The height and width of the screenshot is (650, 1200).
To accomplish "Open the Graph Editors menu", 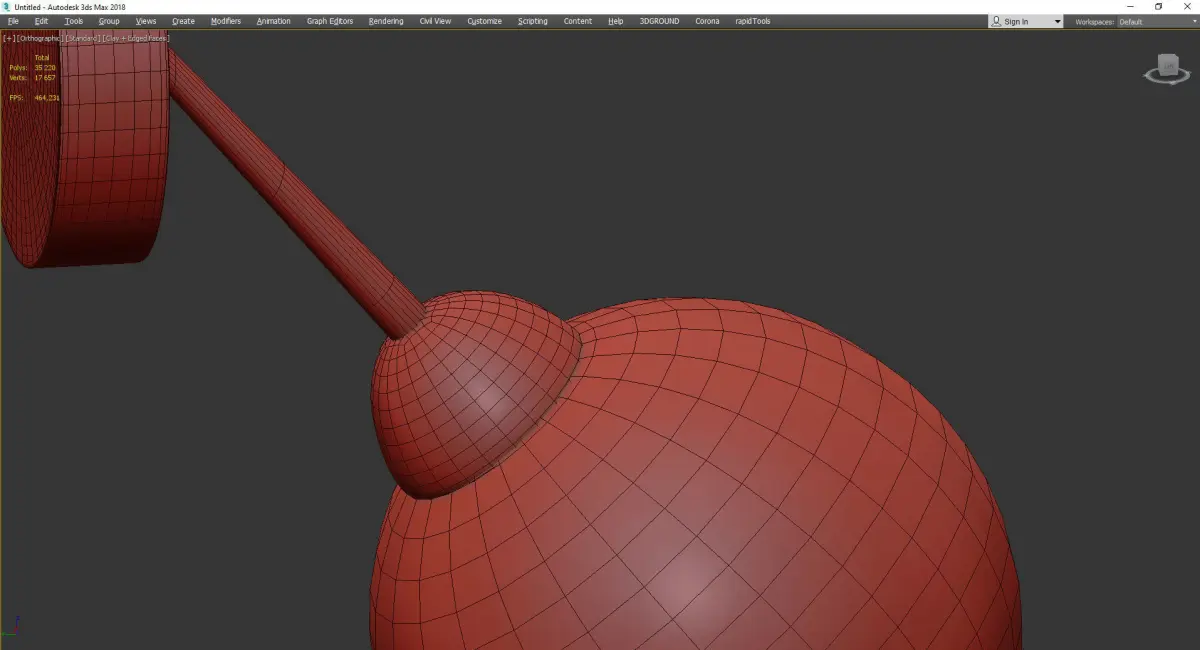I will coord(330,21).
